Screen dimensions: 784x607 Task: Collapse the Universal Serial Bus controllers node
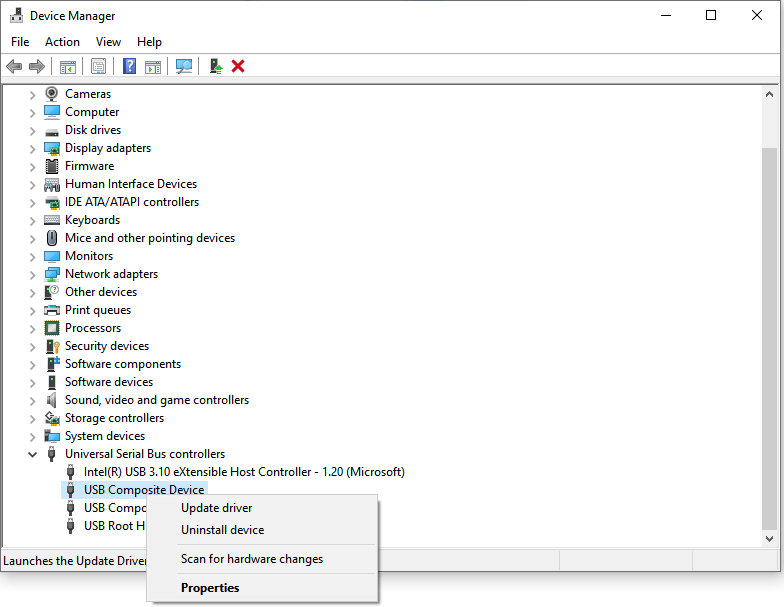(32, 454)
